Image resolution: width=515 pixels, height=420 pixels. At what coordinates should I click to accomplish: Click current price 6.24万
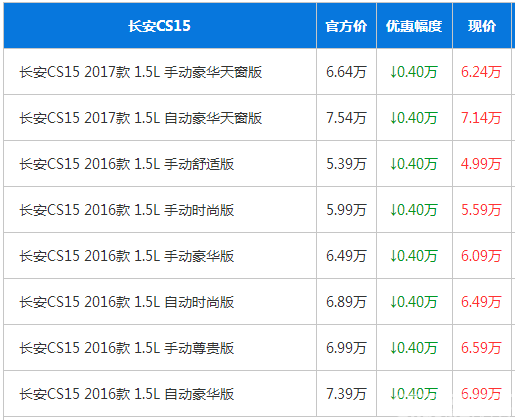[x=481, y=72]
